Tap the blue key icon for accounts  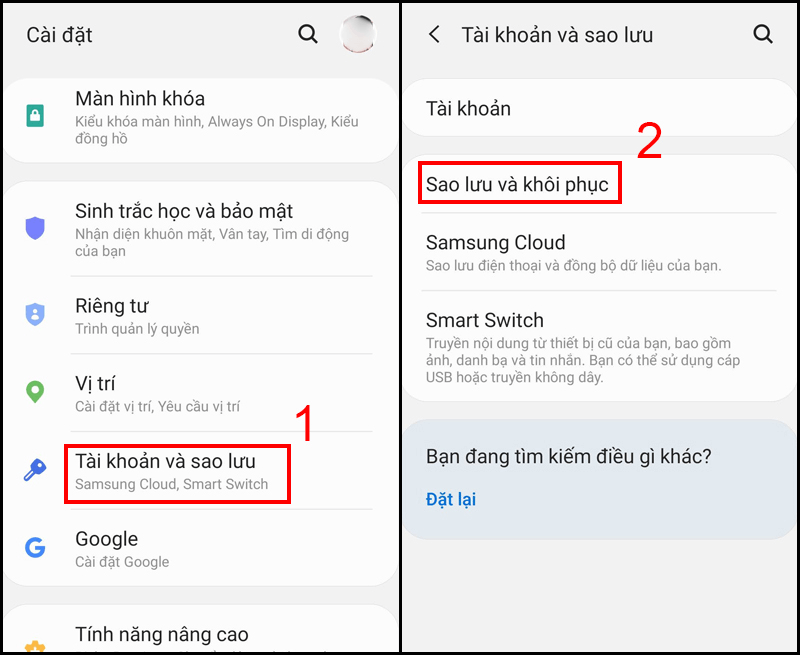pos(35,469)
